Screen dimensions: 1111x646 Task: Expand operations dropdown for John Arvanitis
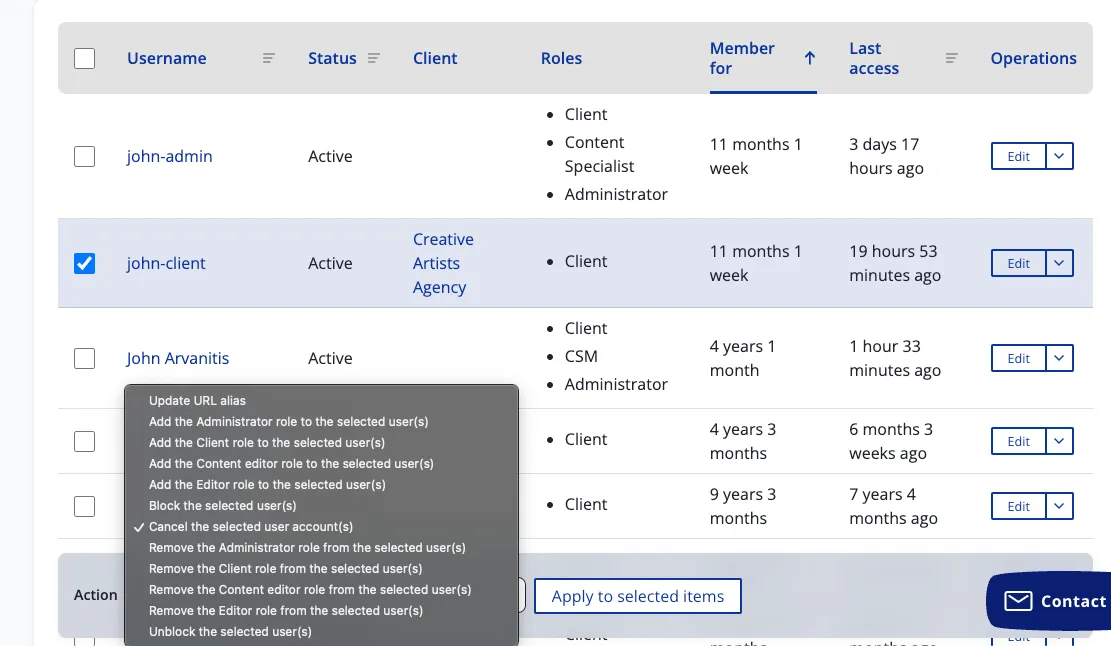[1059, 358]
